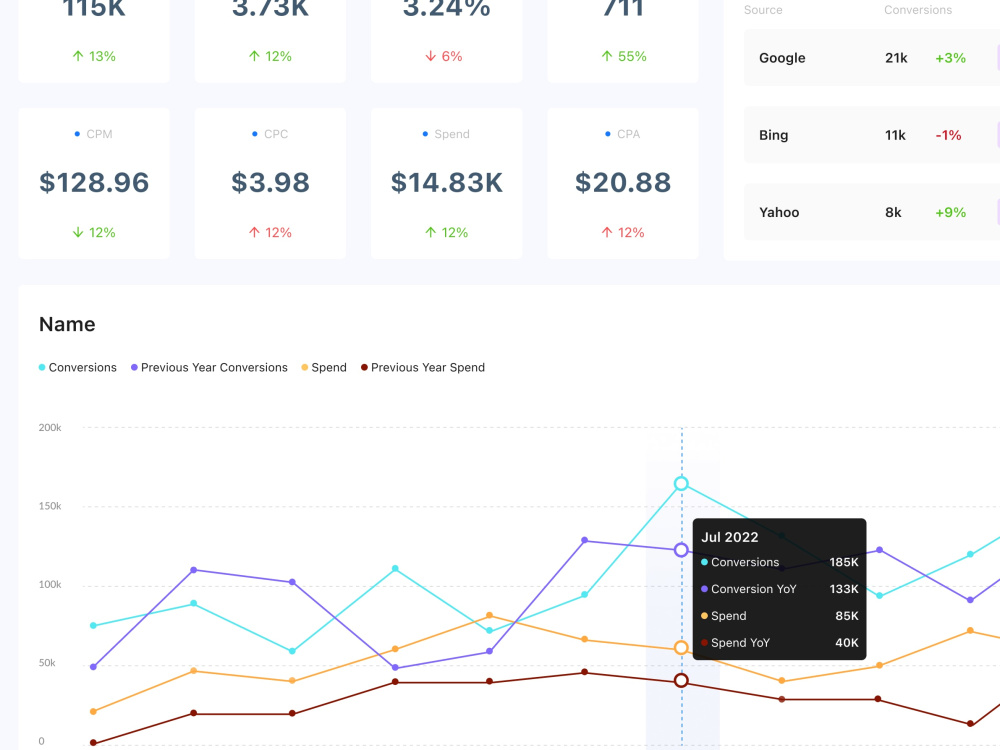Click the Jul 2022 tooltip title
This screenshot has width=1000, height=750.
730,537
